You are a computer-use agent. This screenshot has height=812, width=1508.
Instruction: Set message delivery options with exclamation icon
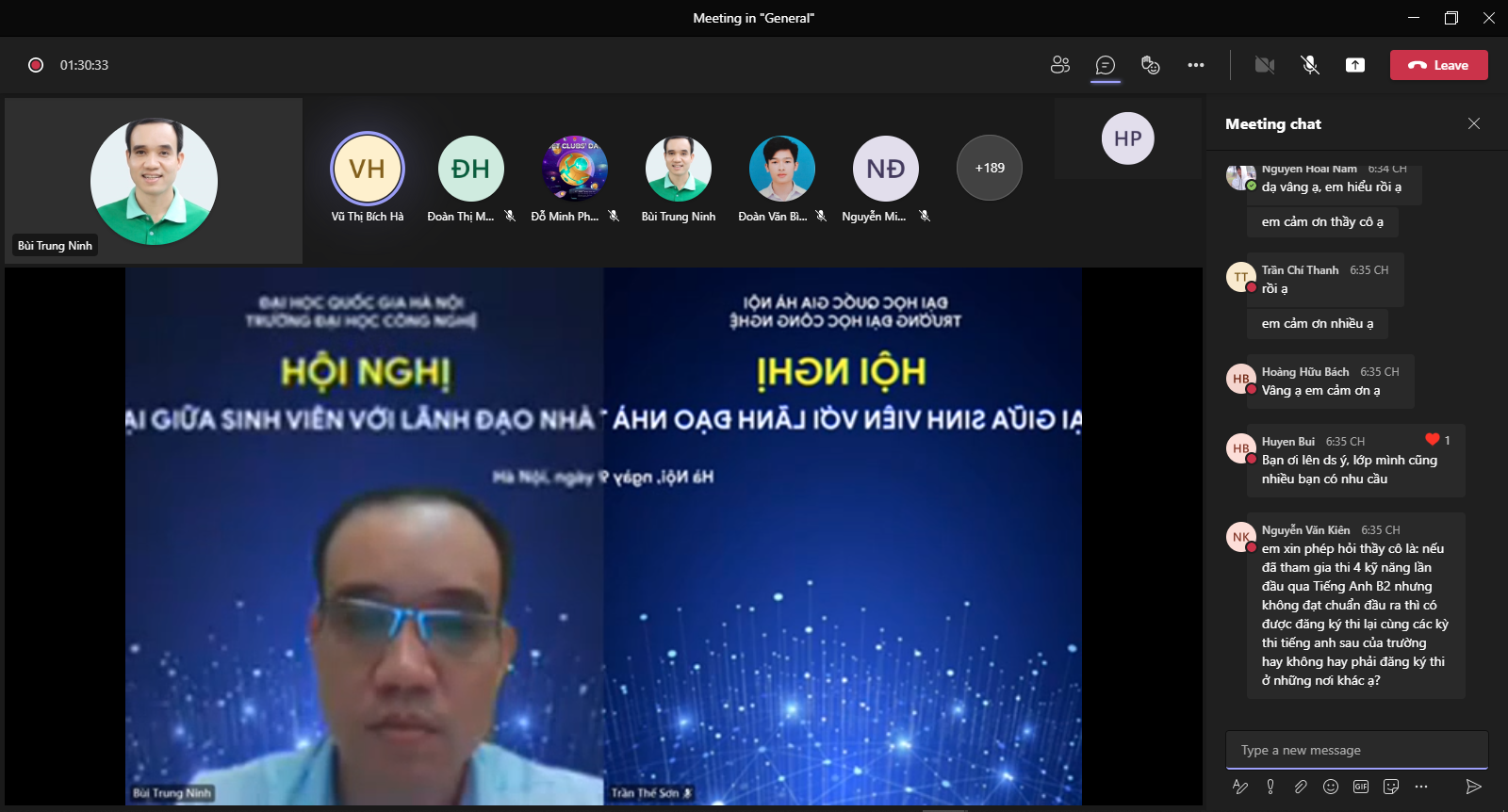[1270, 787]
